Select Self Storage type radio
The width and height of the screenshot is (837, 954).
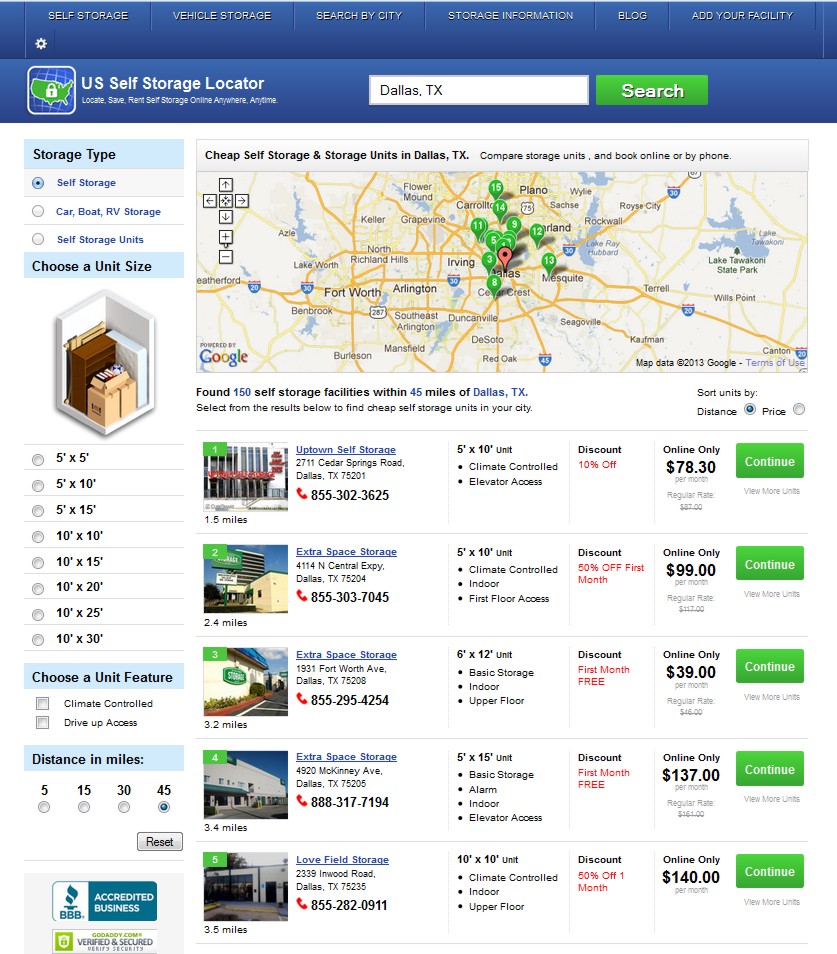[38, 183]
